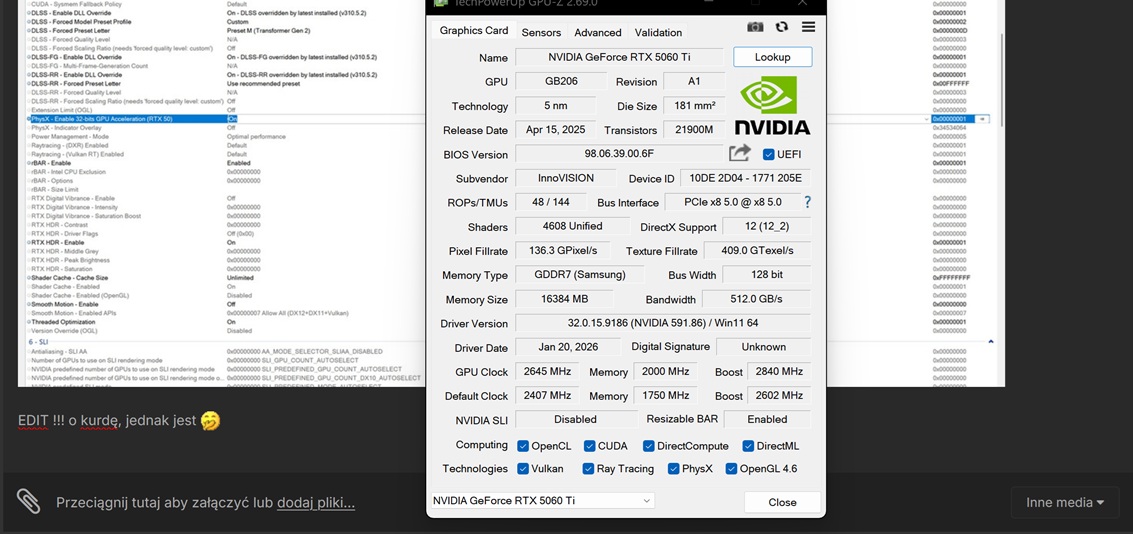
Task: Toggle the PhysX checkbox
Action: click(x=673, y=468)
